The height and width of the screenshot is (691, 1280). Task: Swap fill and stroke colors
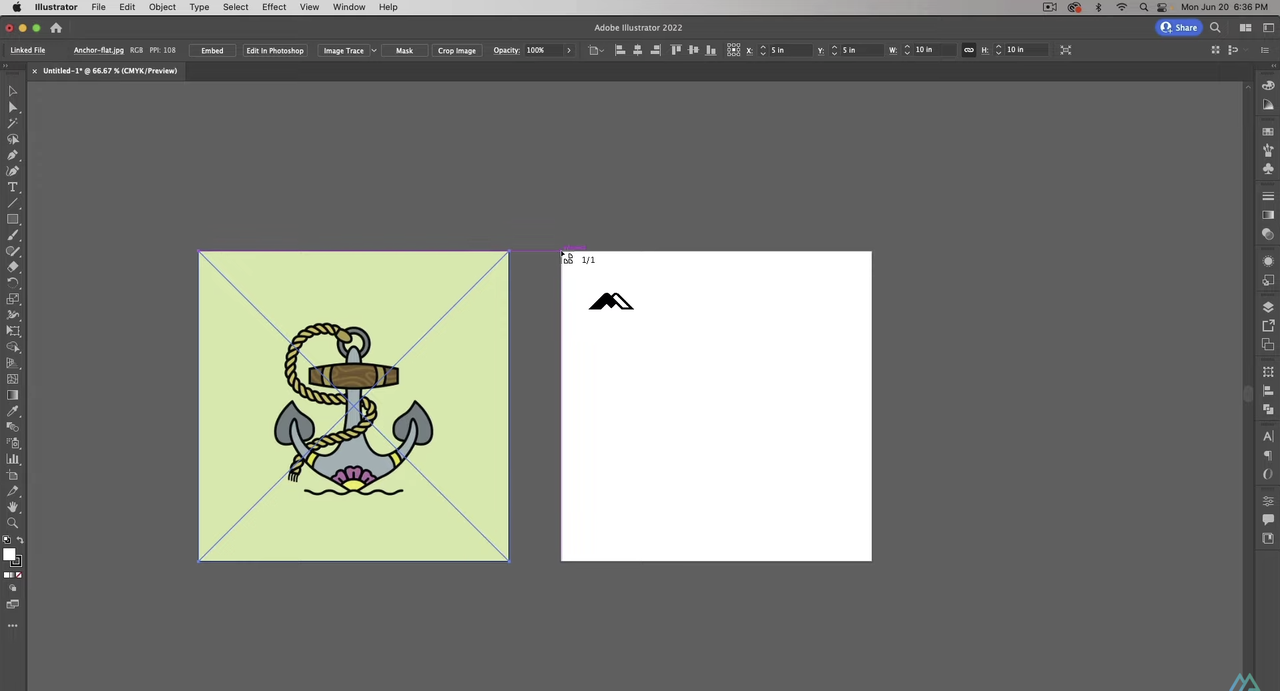coord(20,541)
